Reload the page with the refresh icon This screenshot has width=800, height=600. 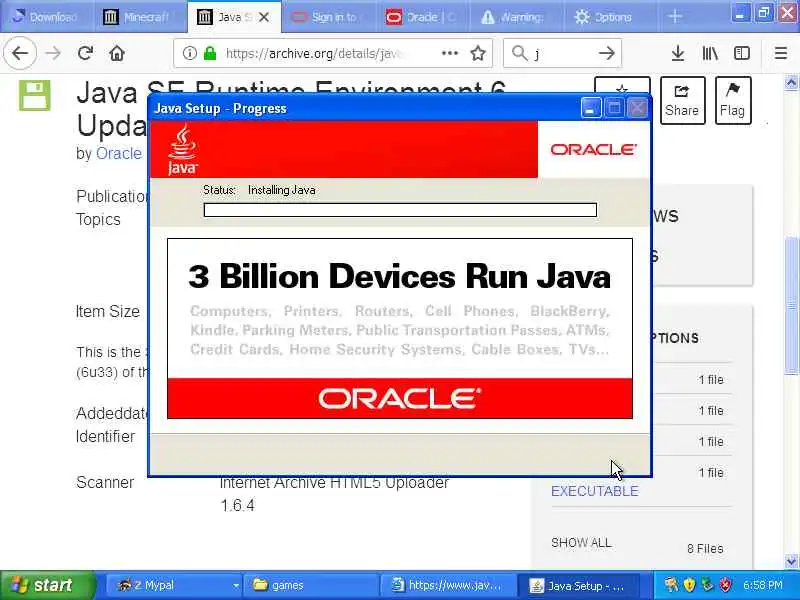coord(85,53)
